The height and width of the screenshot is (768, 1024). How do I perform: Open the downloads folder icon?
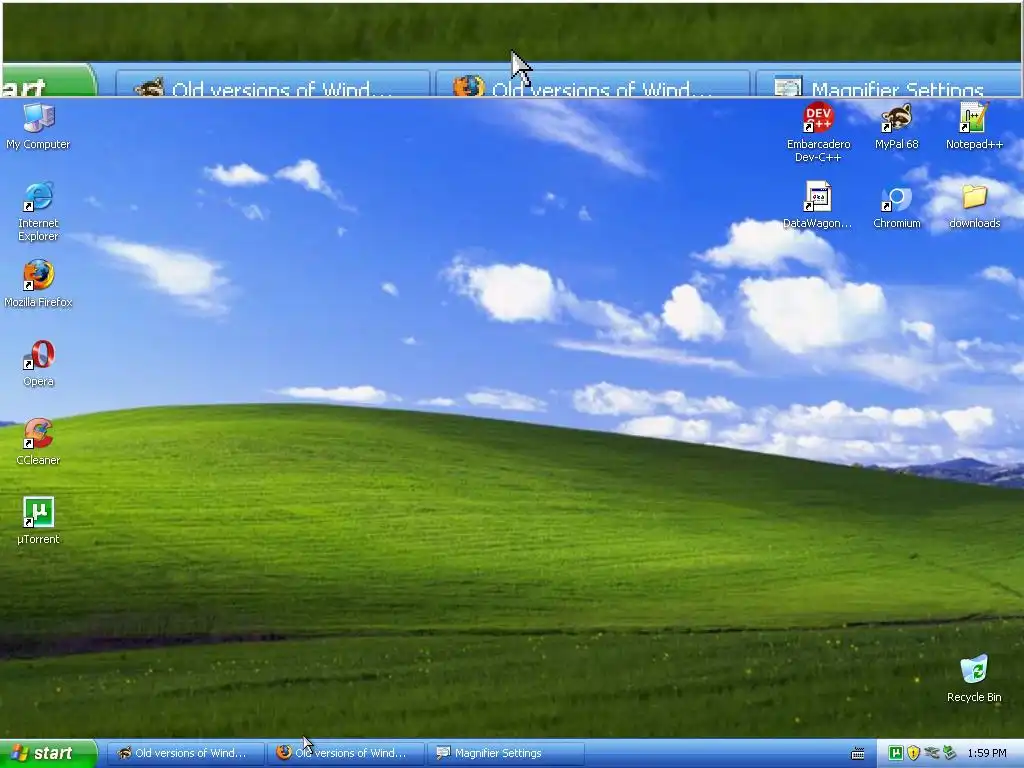974,206
